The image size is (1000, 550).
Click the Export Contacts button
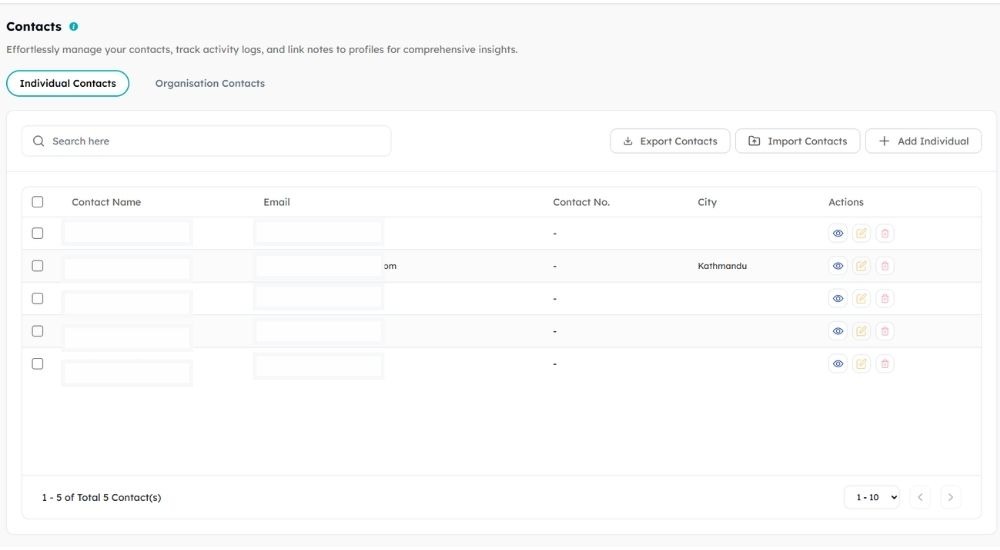pyautogui.click(x=670, y=141)
